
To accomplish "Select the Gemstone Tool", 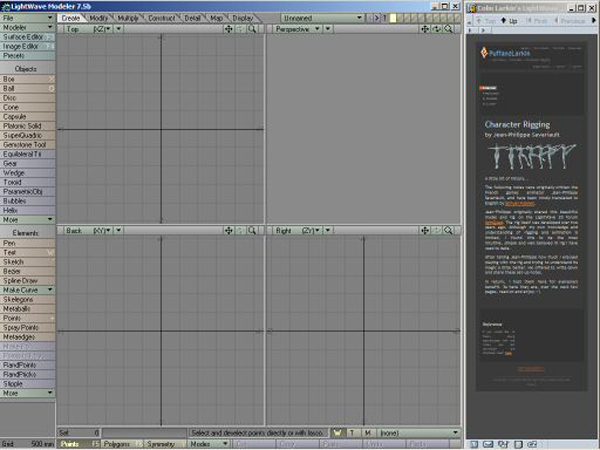I will click(x=28, y=145).
